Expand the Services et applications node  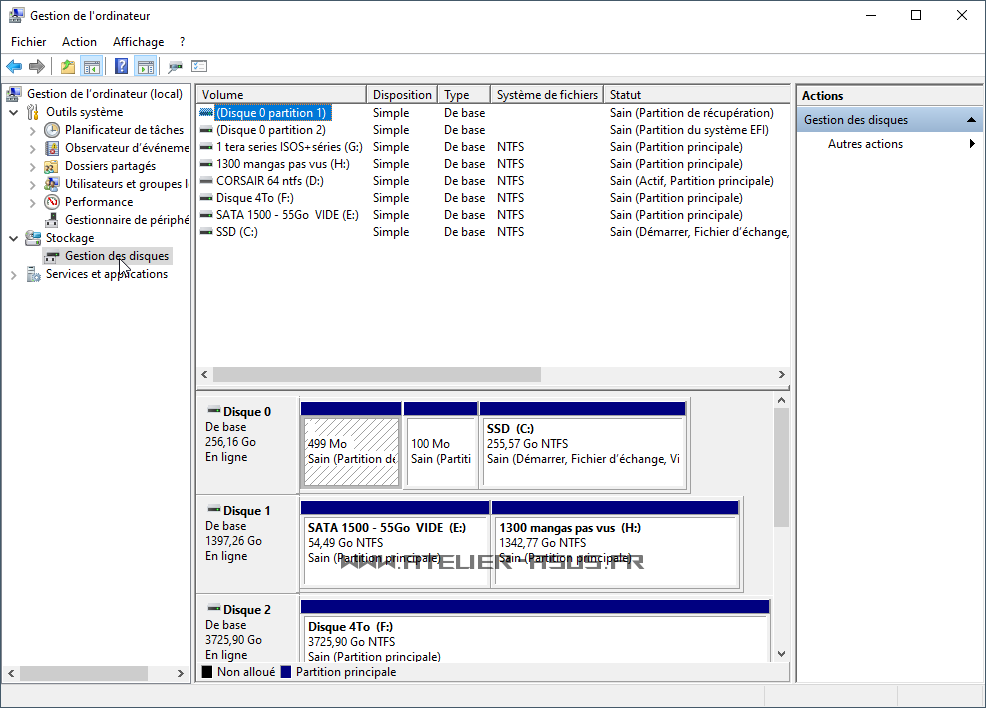[x=14, y=275]
